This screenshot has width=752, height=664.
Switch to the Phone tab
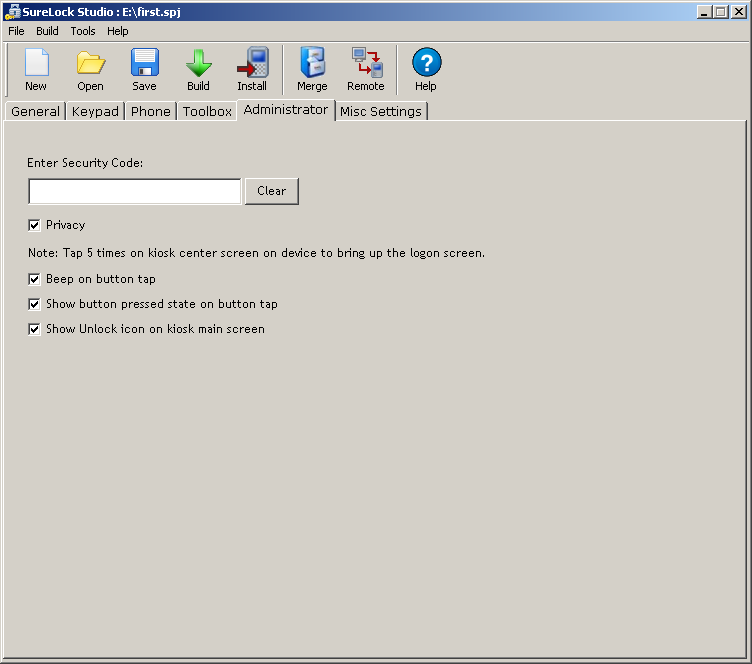click(151, 112)
